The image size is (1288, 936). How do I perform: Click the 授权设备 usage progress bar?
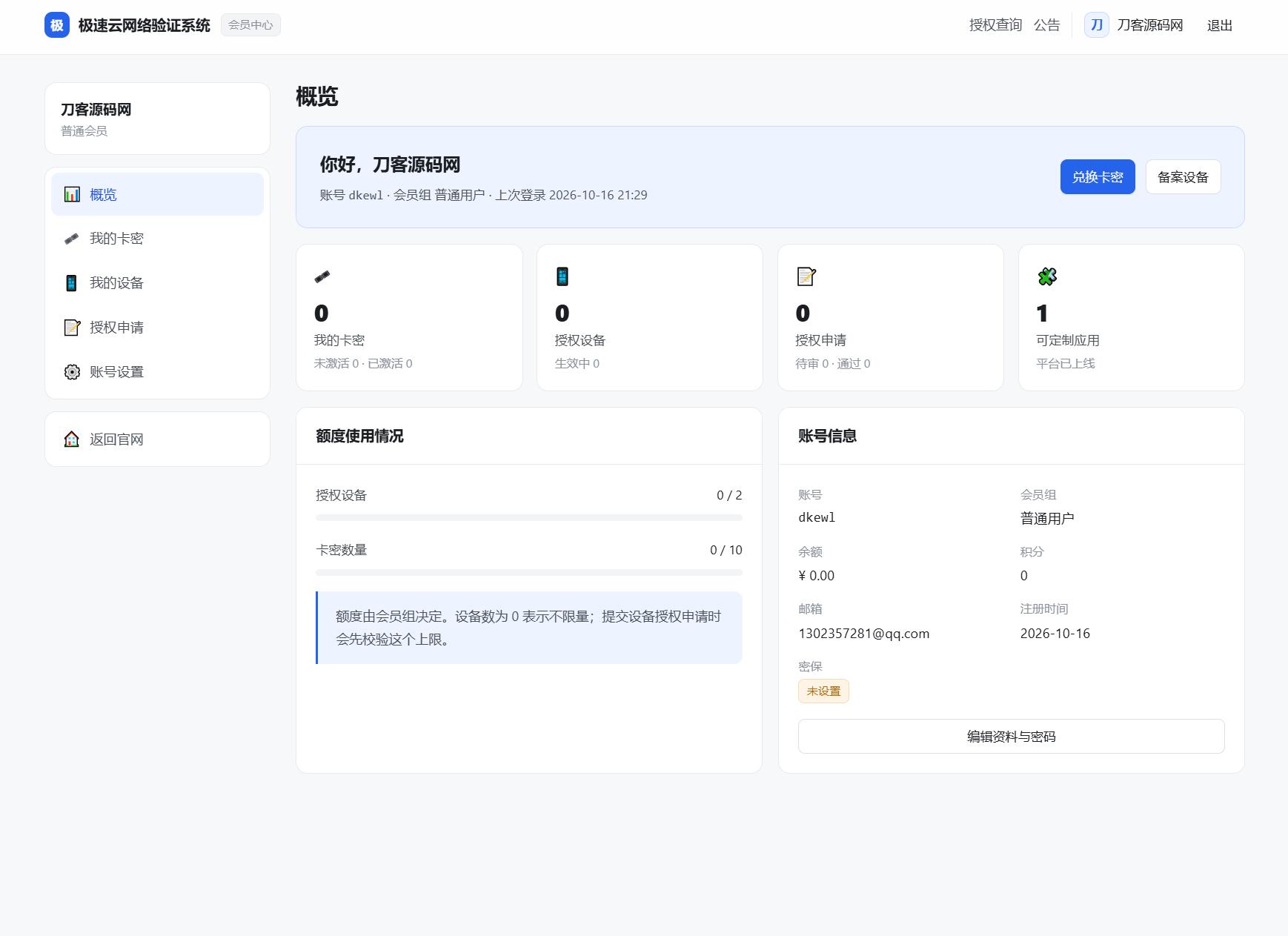529,517
